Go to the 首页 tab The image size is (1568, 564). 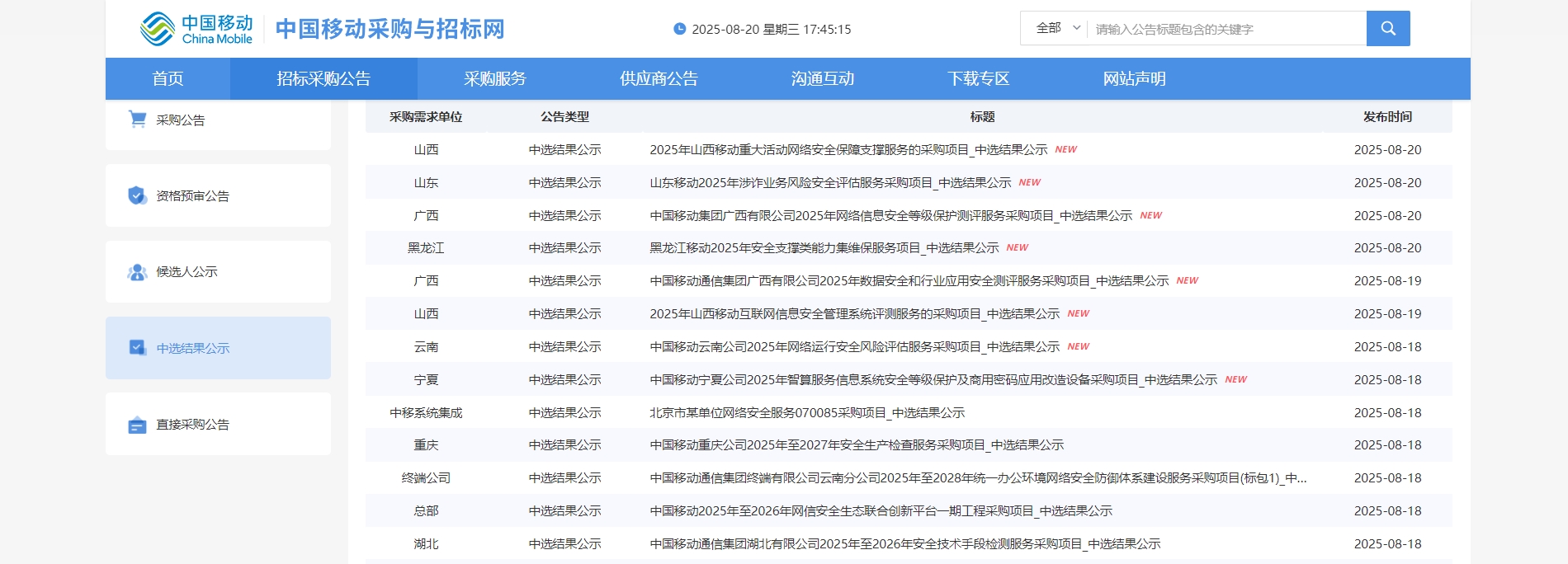(x=168, y=78)
